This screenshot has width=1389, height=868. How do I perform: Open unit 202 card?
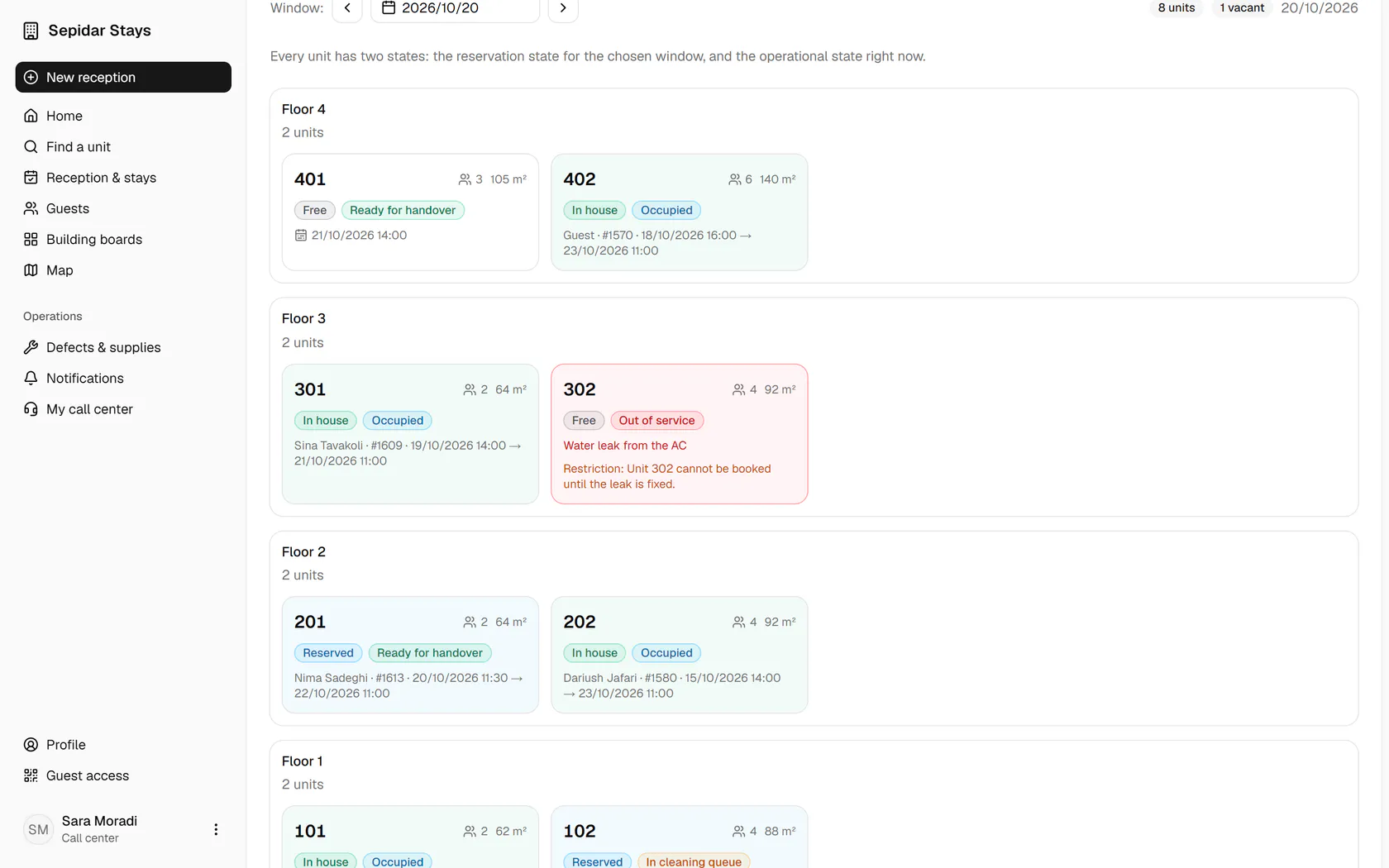[x=680, y=655]
